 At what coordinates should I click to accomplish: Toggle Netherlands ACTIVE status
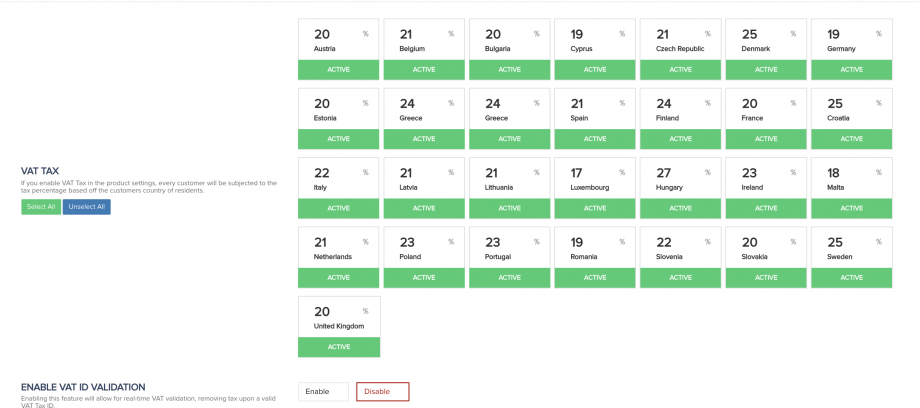click(338, 277)
